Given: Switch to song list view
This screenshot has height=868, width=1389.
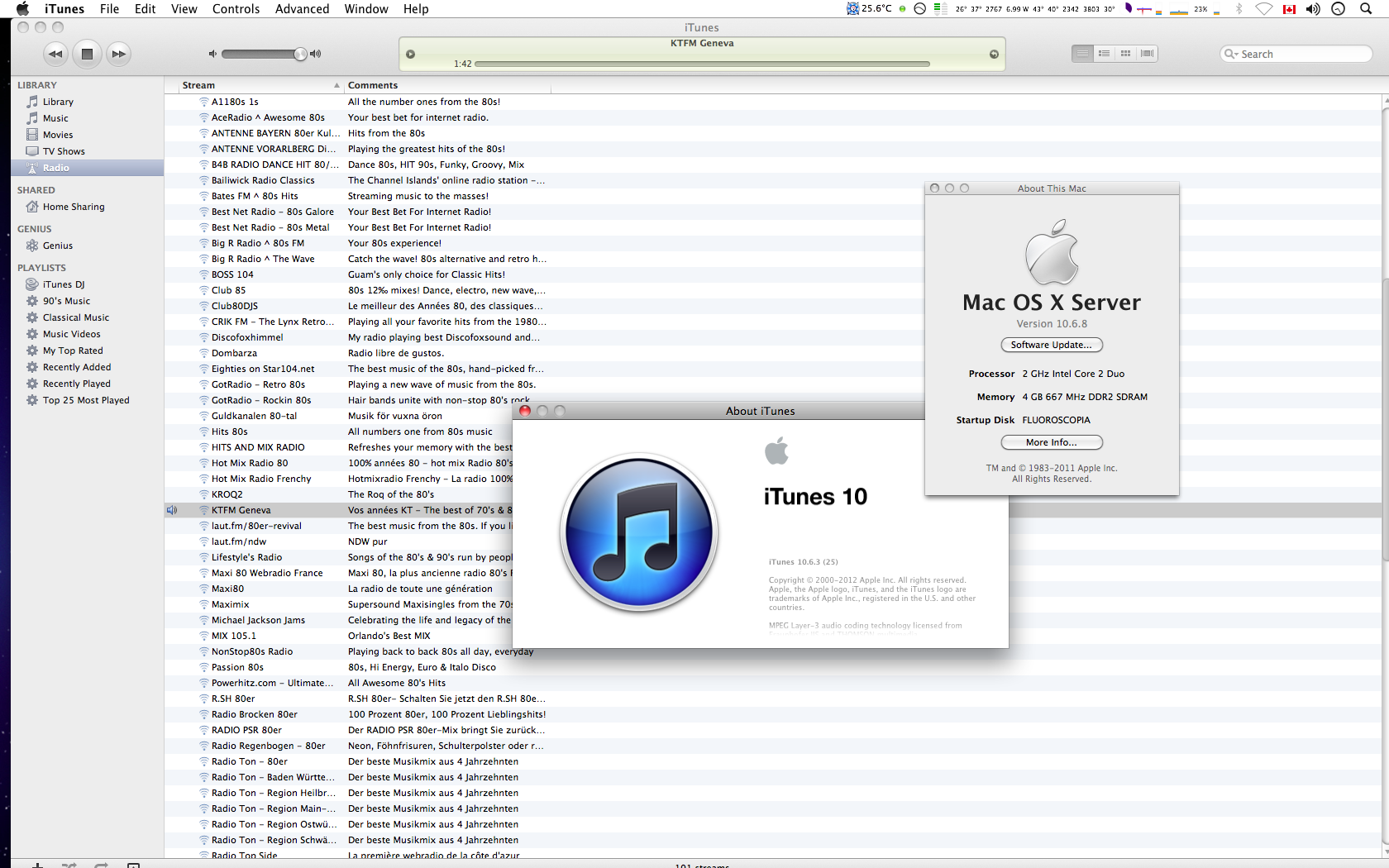Looking at the screenshot, I should (1082, 54).
